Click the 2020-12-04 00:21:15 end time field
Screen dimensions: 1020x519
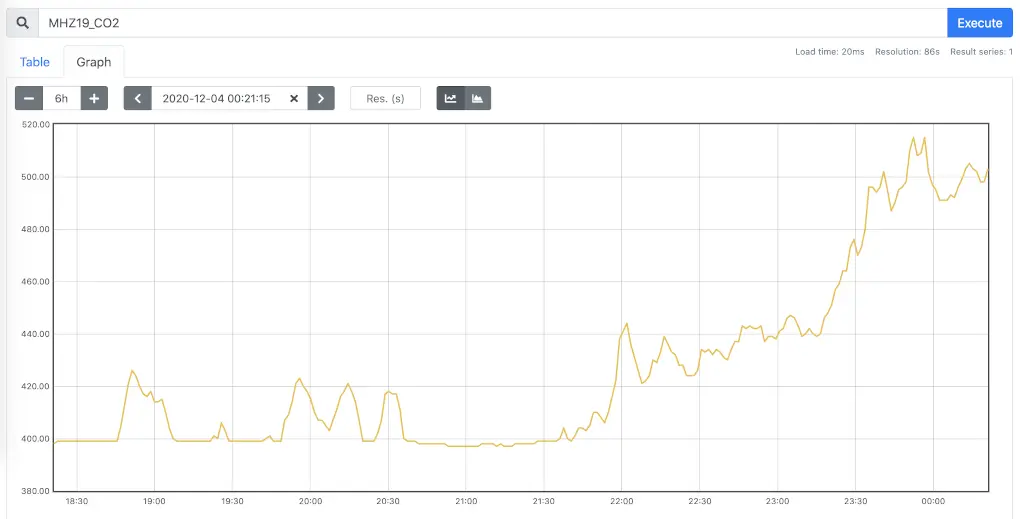pyautogui.click(x=217, y=98)
